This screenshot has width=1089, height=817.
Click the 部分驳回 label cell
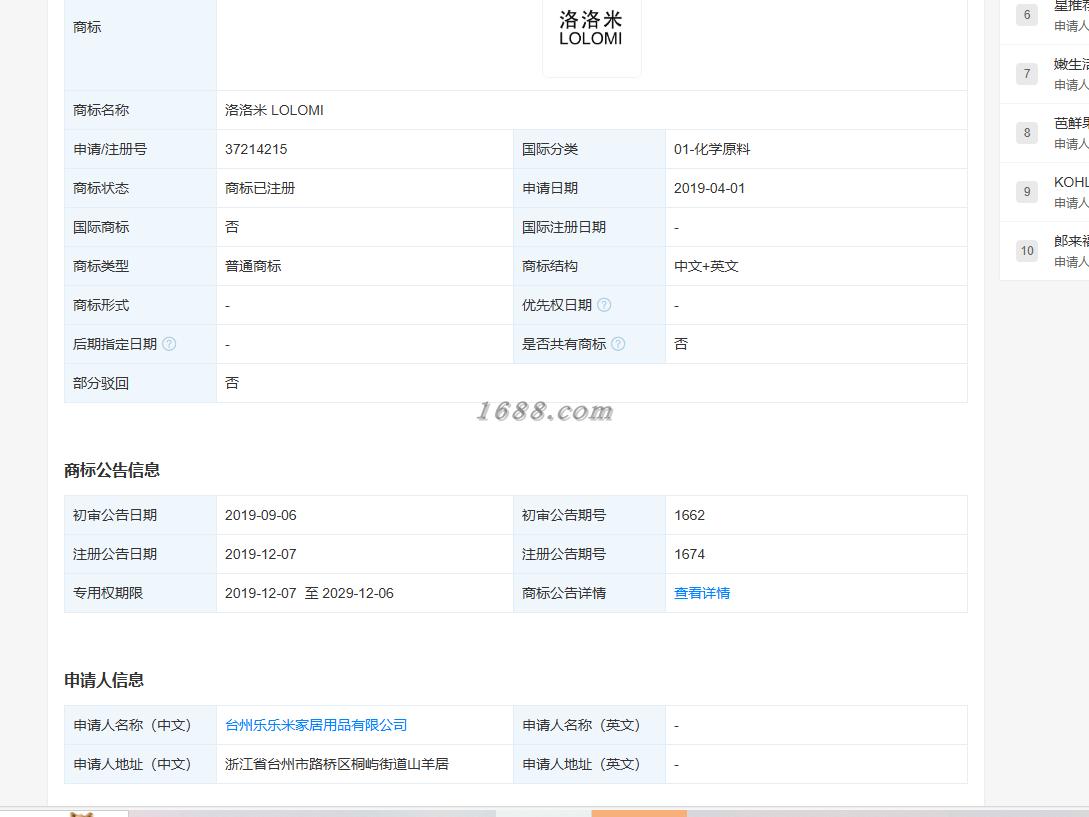140,383
